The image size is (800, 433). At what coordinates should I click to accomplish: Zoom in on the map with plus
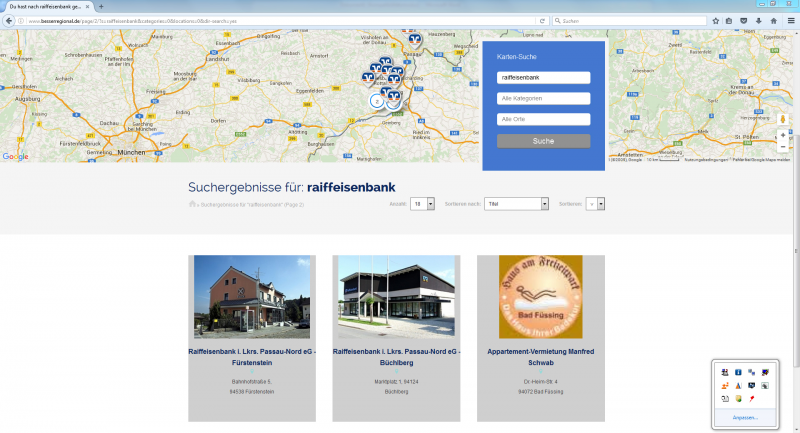tap(782, 135)
